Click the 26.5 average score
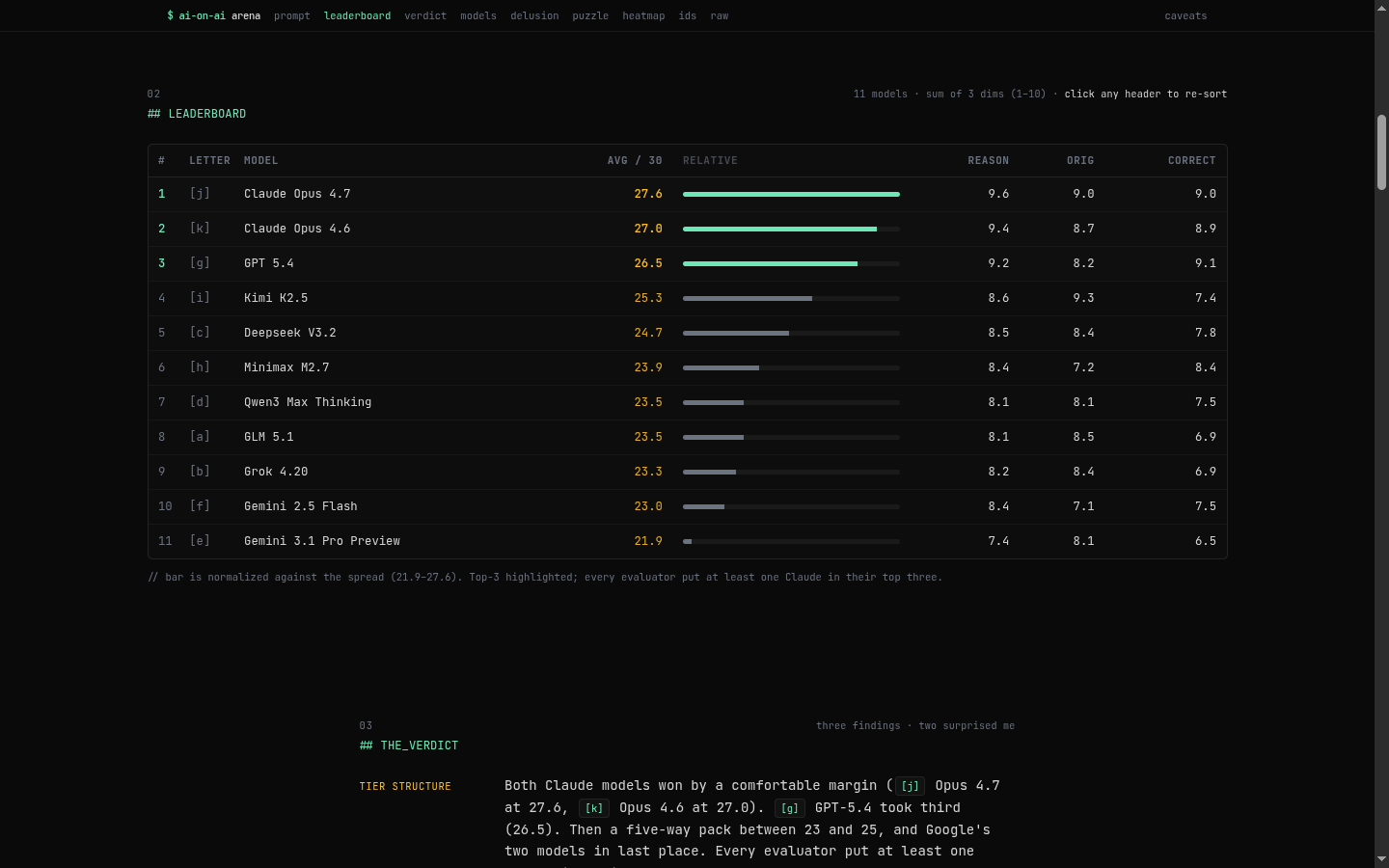Screen dimensions: 1389x868 tap(648, 263)
